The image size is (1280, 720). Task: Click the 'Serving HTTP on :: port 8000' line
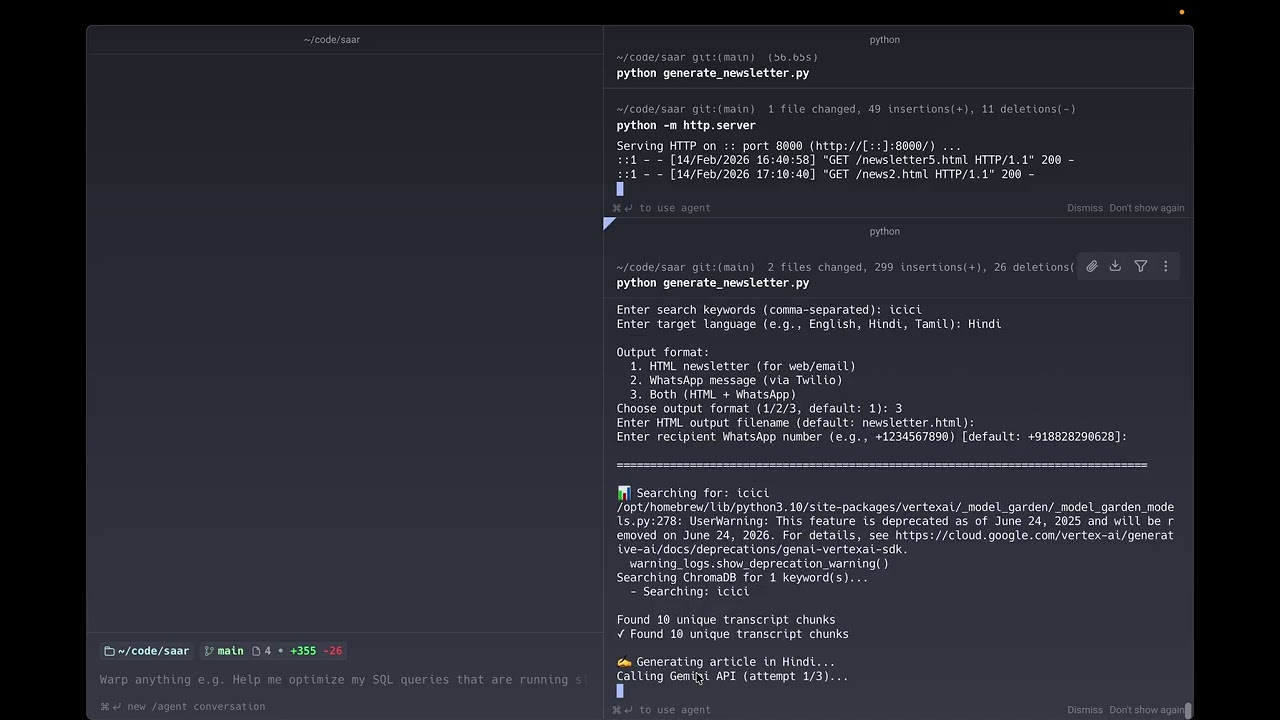(788, 146)
